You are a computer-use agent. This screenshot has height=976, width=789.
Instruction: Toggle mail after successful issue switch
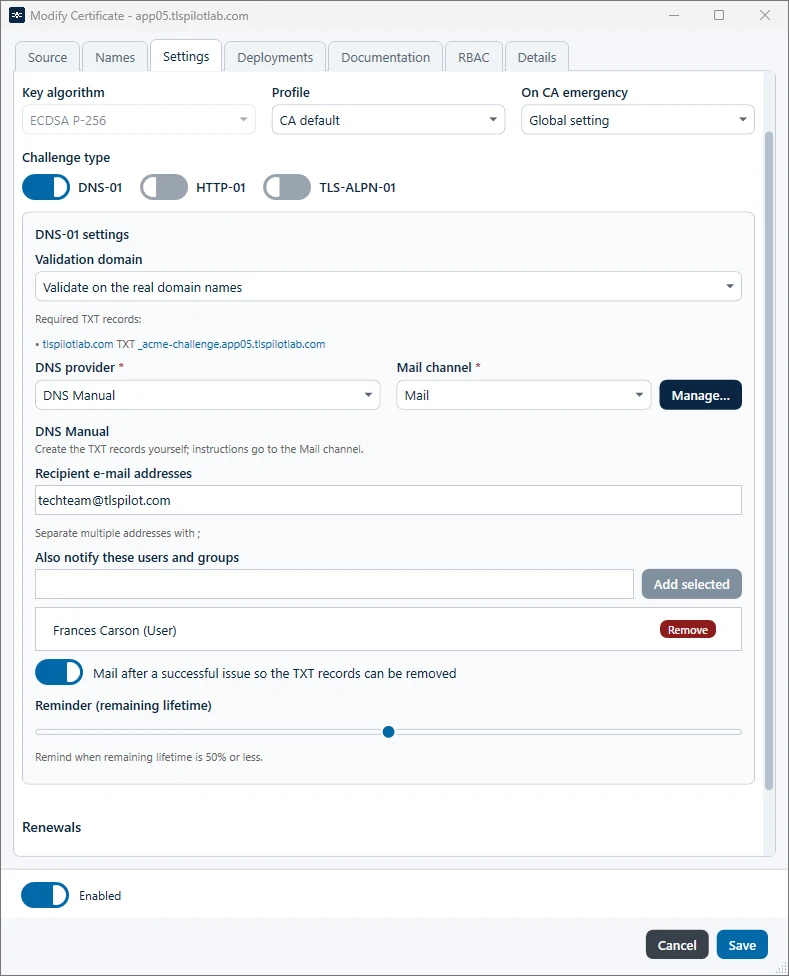click(59, 672)
